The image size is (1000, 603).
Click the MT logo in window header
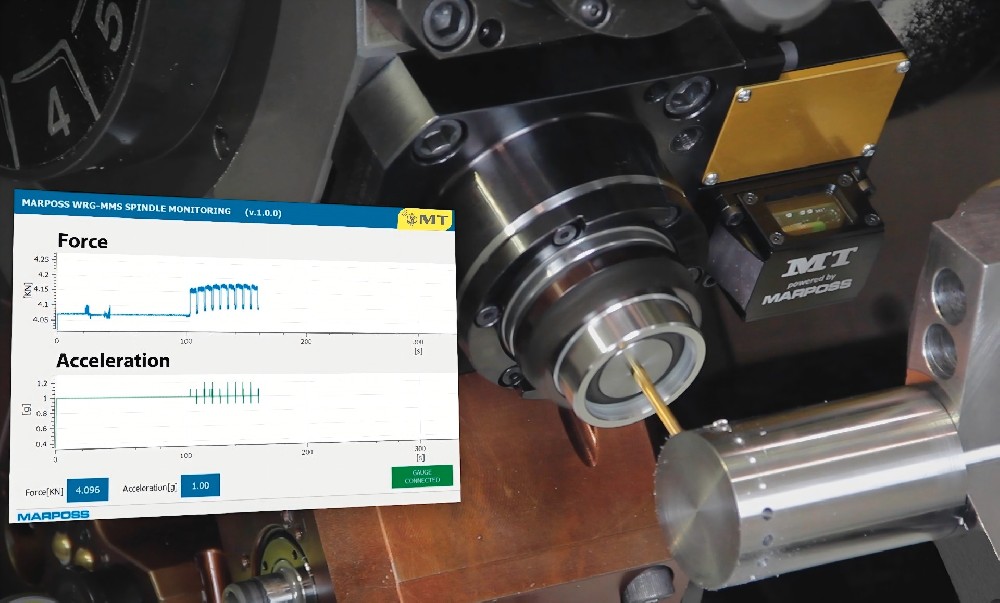(x=426, y=219)
